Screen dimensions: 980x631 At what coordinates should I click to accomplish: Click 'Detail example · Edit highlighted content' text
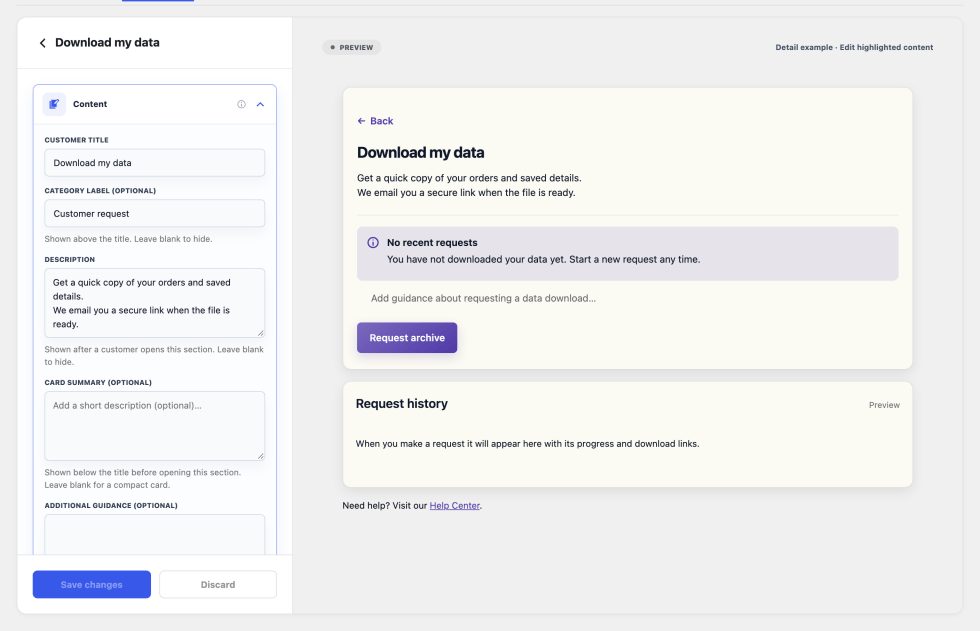854,47
